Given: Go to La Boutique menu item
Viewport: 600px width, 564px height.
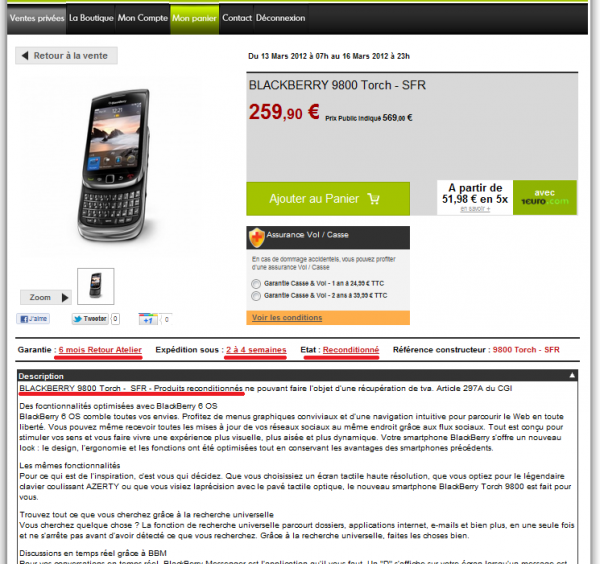Looking at the screenshot, I should pos(91,18).
